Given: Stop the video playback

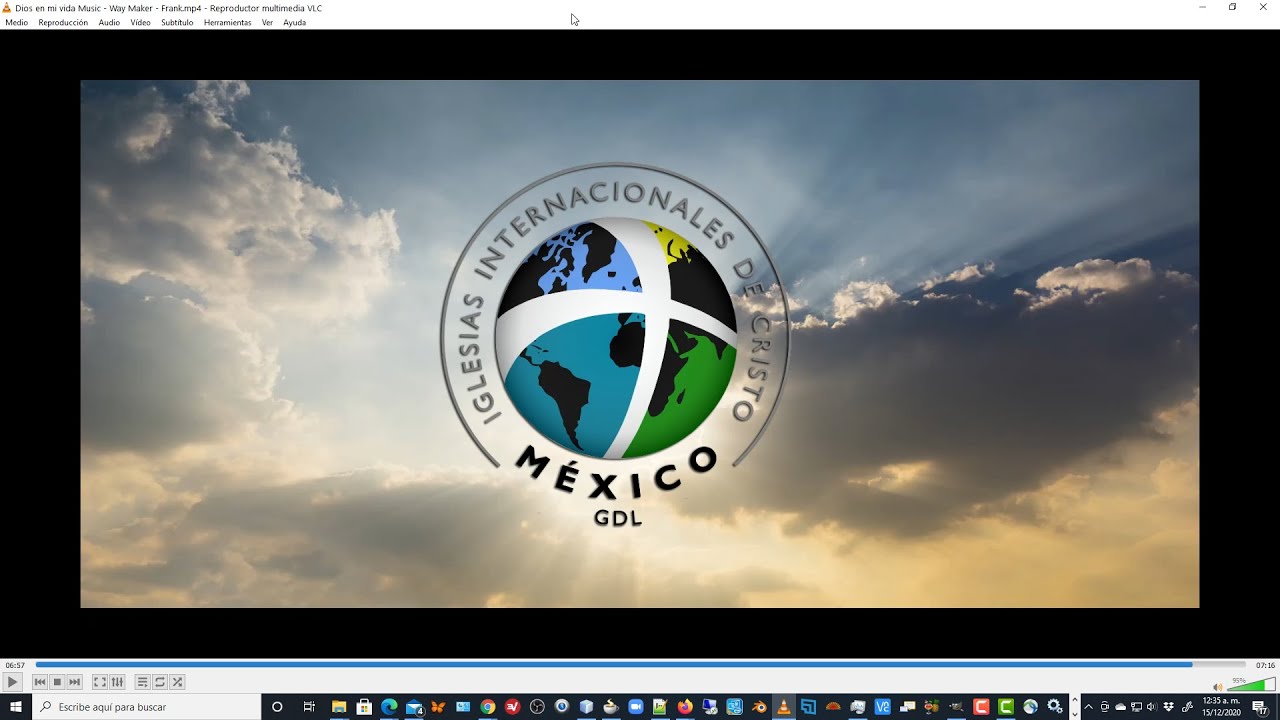Looking at the screenshot, I should [57, 682].
